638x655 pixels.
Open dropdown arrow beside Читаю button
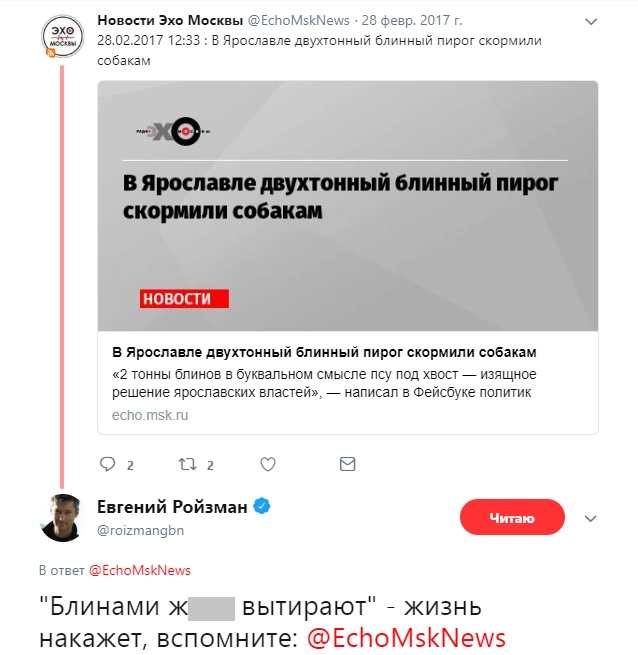(x=590, y=519)
